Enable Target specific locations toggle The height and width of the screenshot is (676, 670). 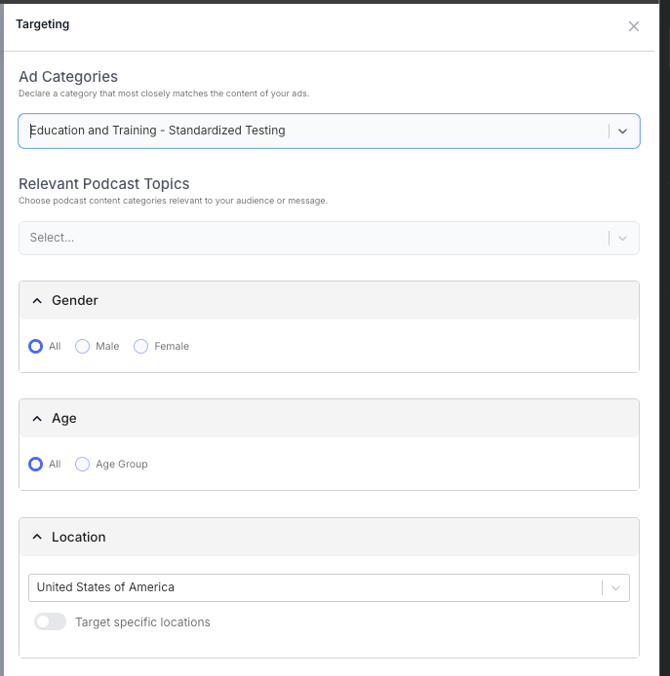50,622
